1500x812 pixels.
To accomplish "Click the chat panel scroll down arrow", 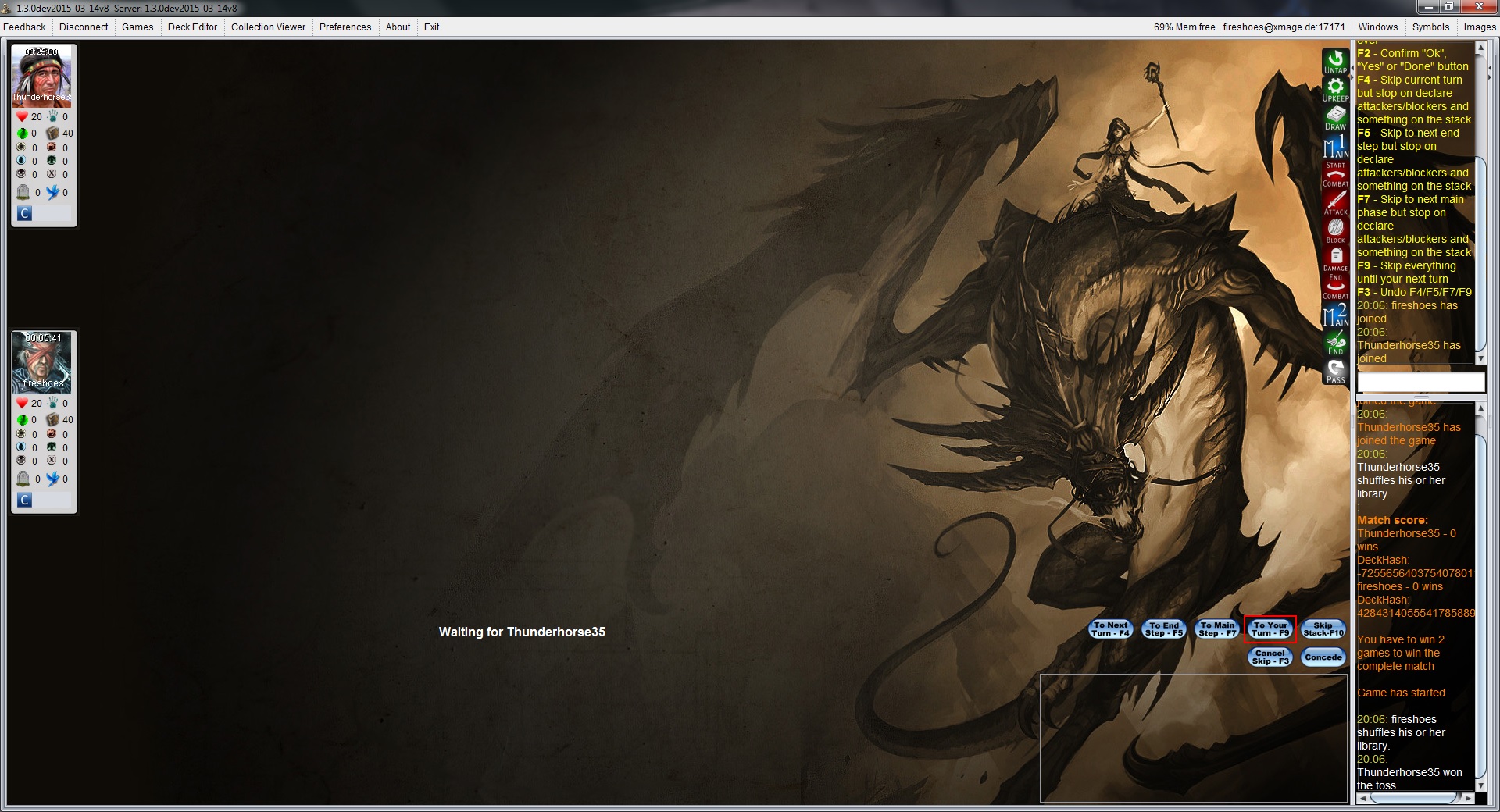I will pos(1480,359).
